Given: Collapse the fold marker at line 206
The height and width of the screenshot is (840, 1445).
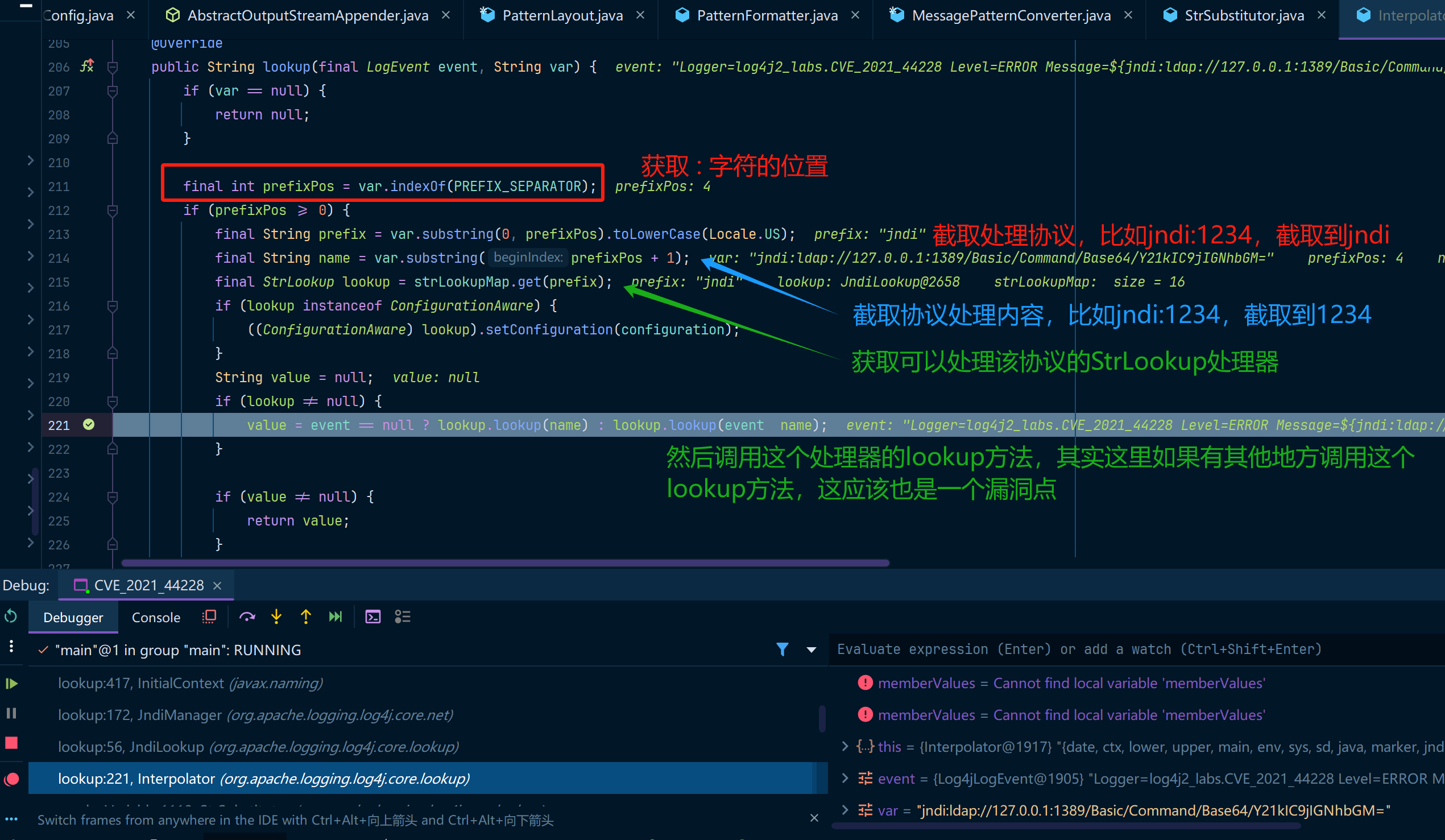Looking at the screenshot, I should pos(113,67).
